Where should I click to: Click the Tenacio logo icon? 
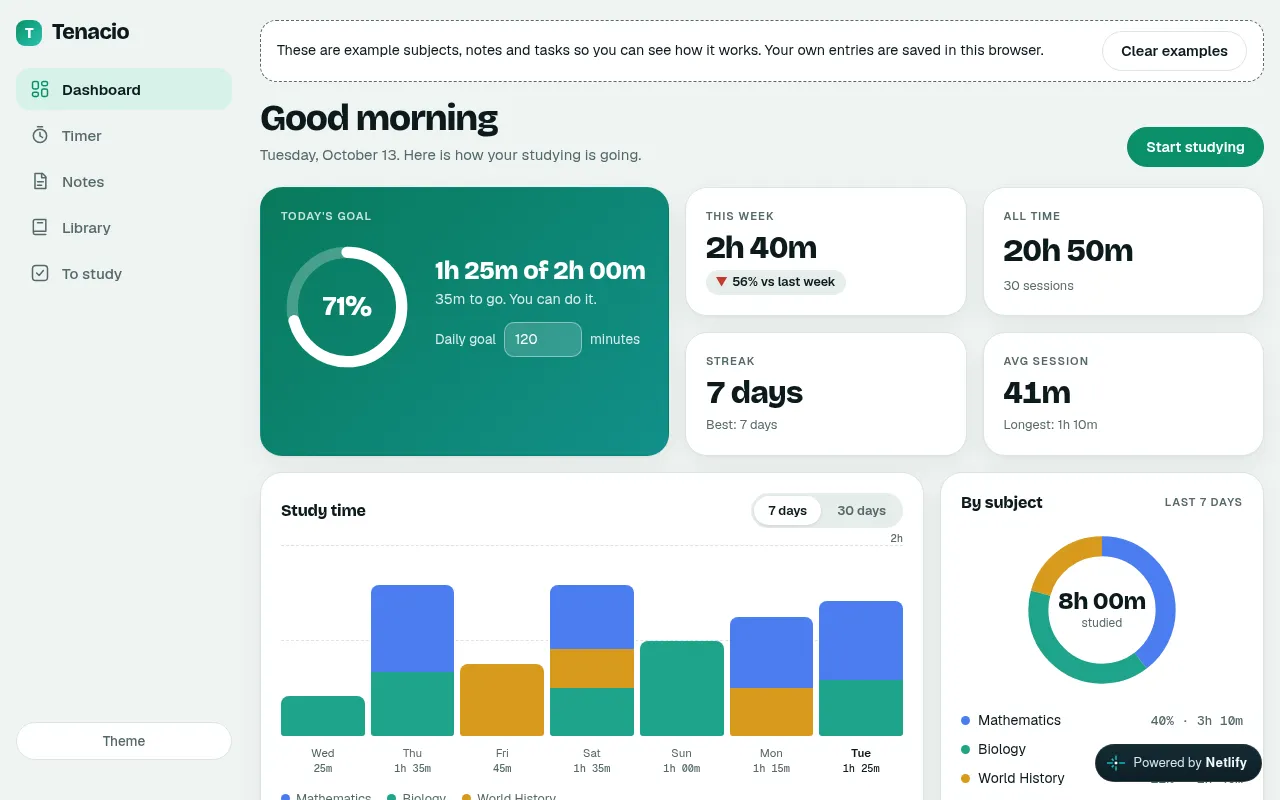[29, 33]
